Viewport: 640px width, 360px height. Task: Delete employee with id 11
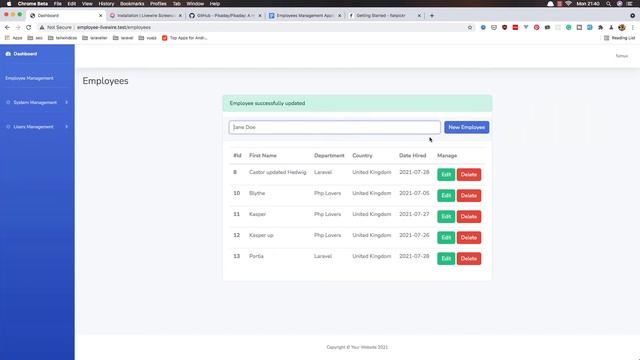[x=469, y=217]
